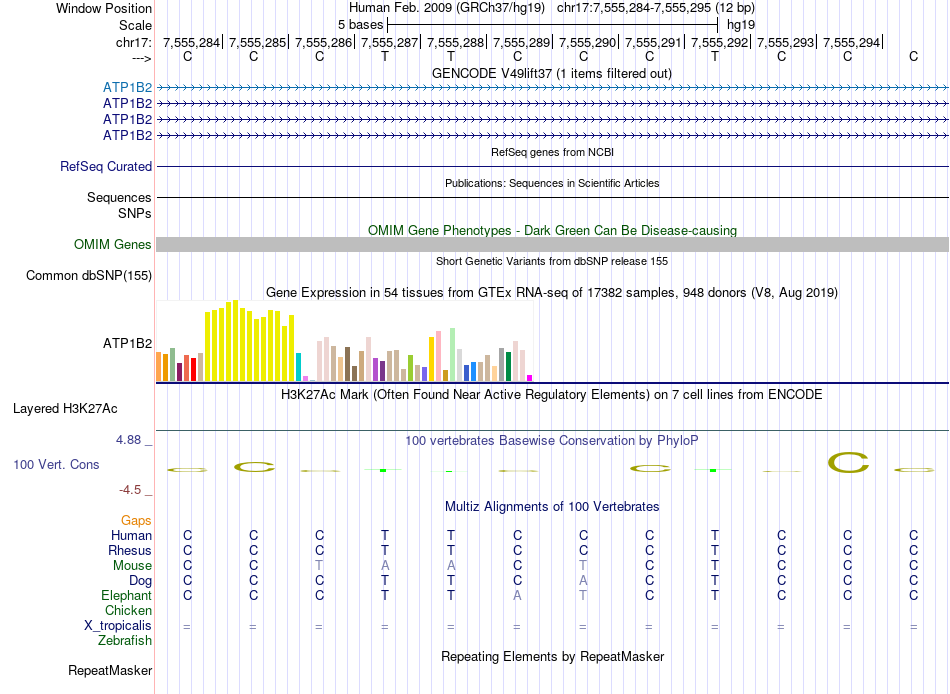Click the X_tropicalis species label

point(118,626)
